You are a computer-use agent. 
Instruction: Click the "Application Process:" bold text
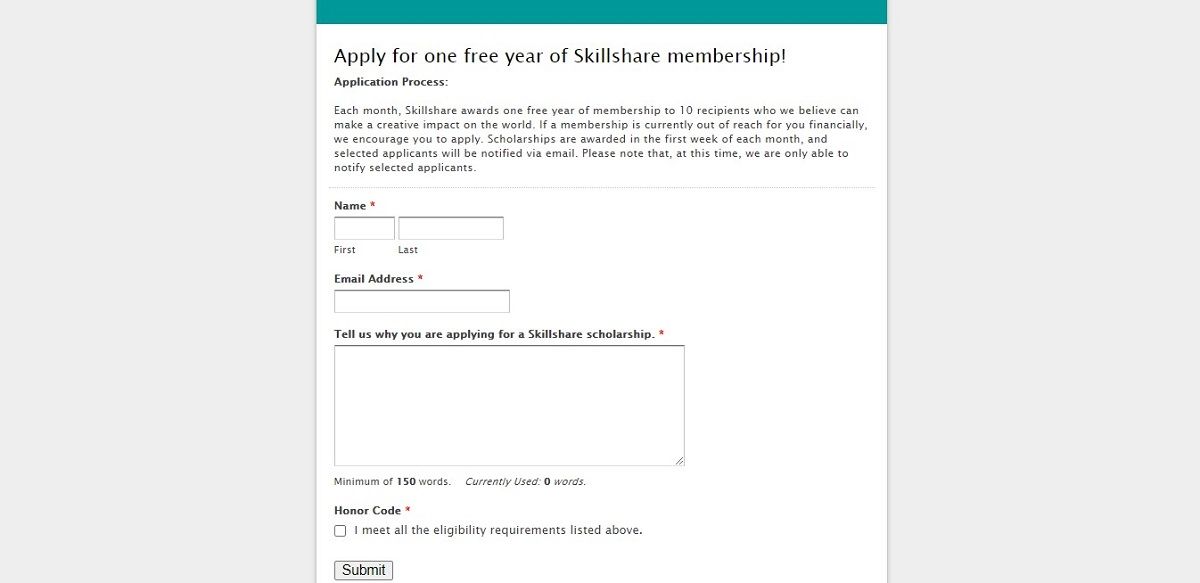391,82
